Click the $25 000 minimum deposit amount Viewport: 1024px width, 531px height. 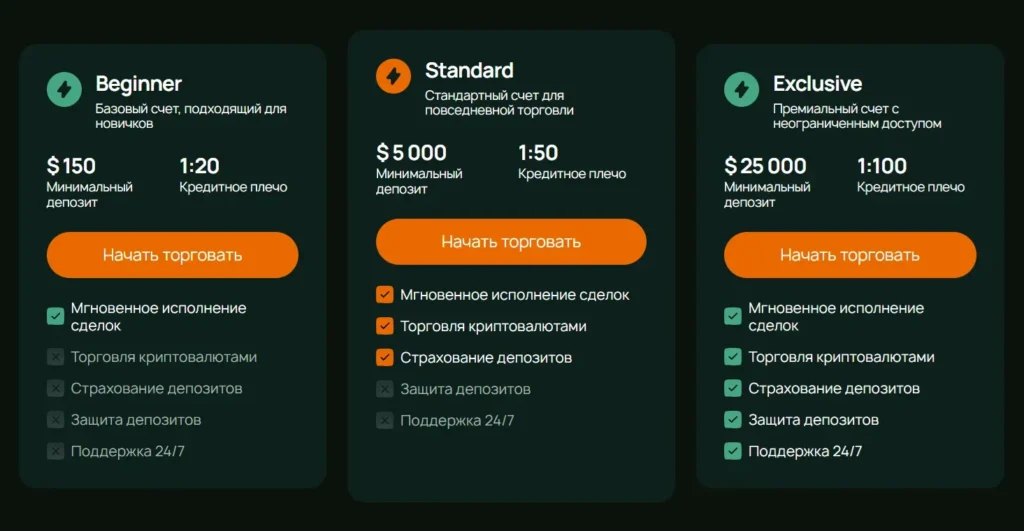click(765, 166)
